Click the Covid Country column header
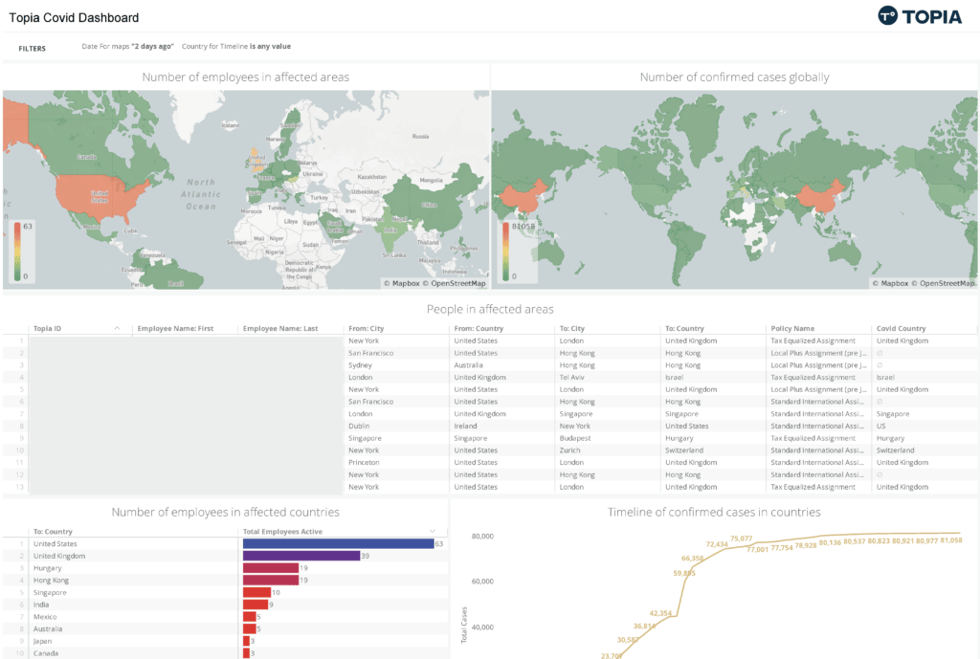980x659 pixels. (x=901, y=328)
